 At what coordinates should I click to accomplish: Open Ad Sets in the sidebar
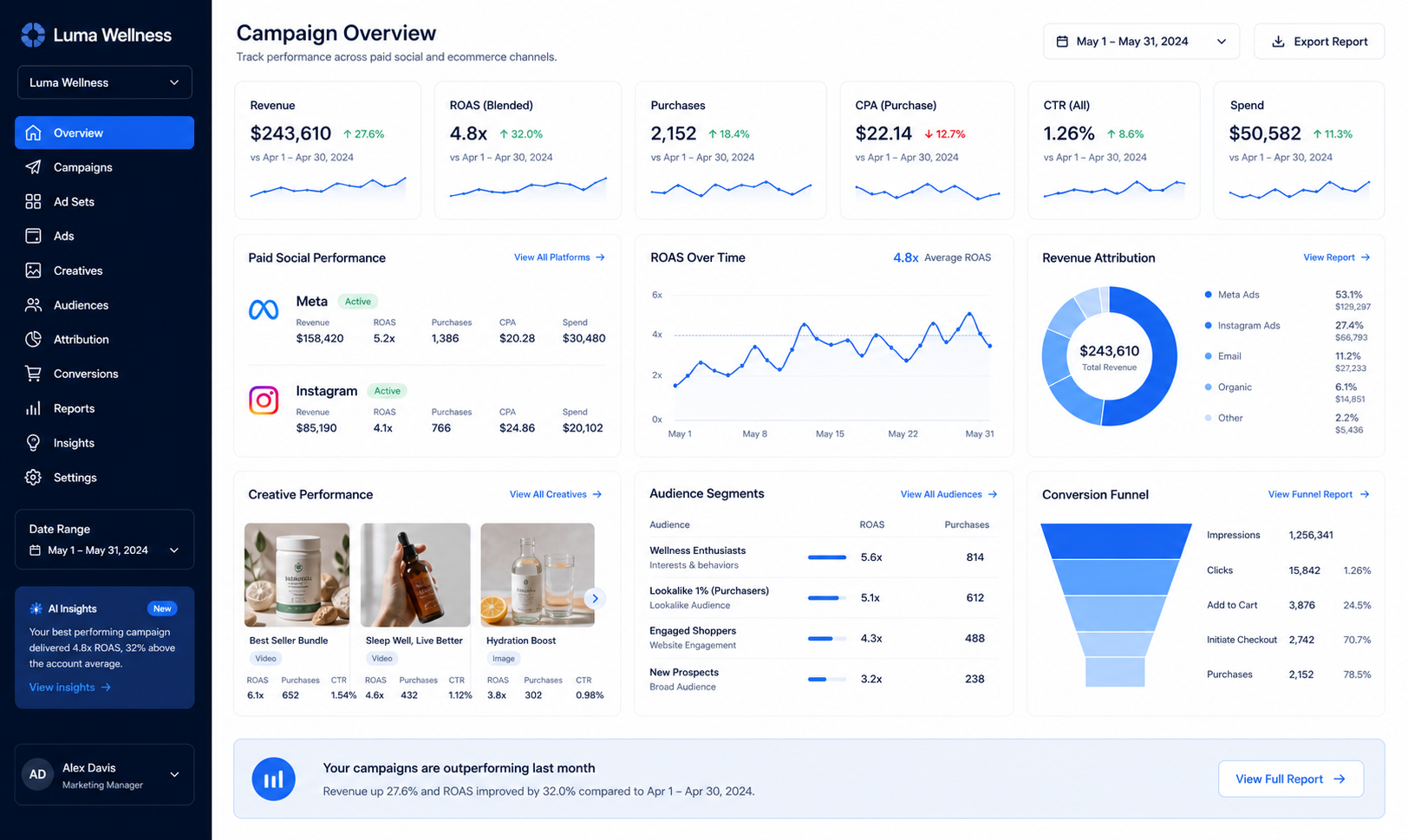pos(104,202)
